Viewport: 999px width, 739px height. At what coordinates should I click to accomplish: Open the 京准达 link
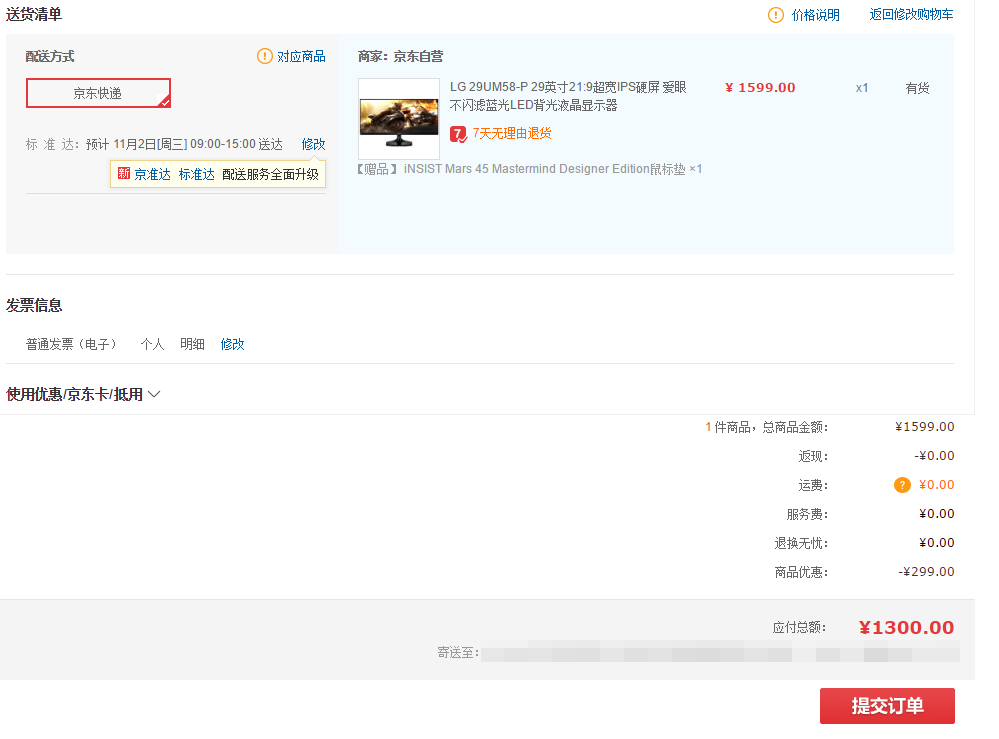click(152, 174)
